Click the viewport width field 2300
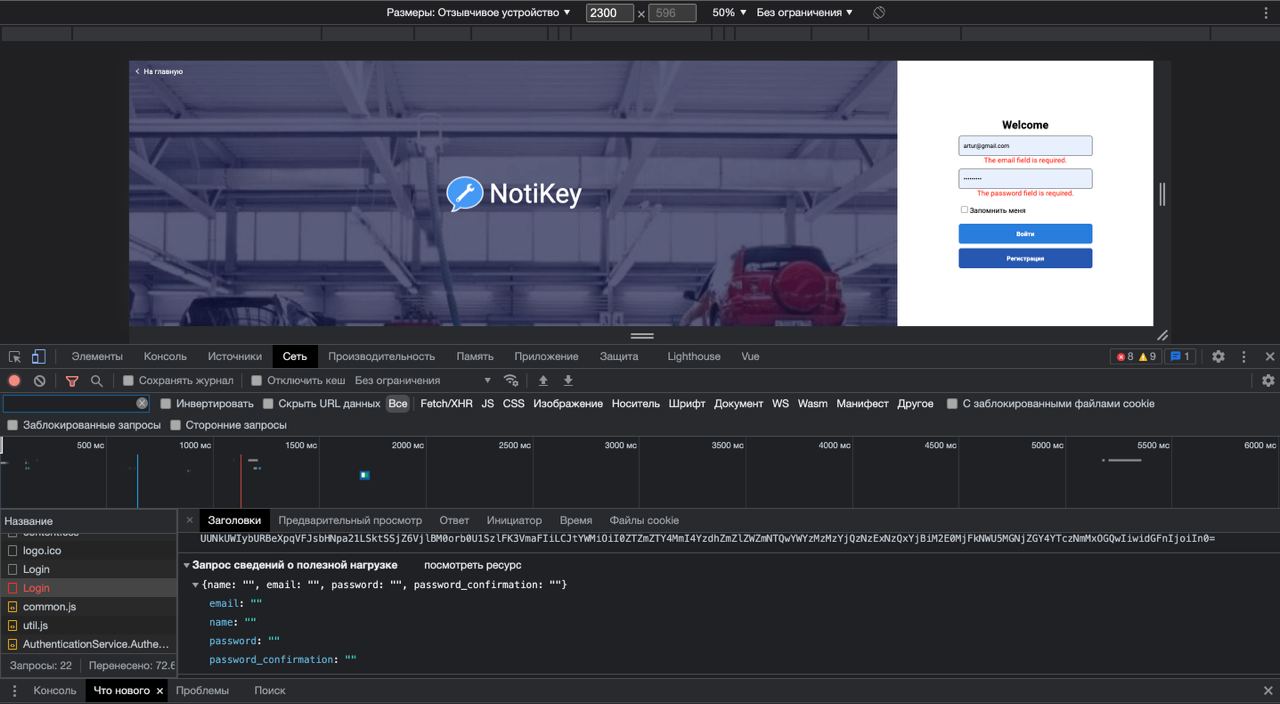Image resolution: width=1280 pixels, height=704 pixels. tap(610, 13)
